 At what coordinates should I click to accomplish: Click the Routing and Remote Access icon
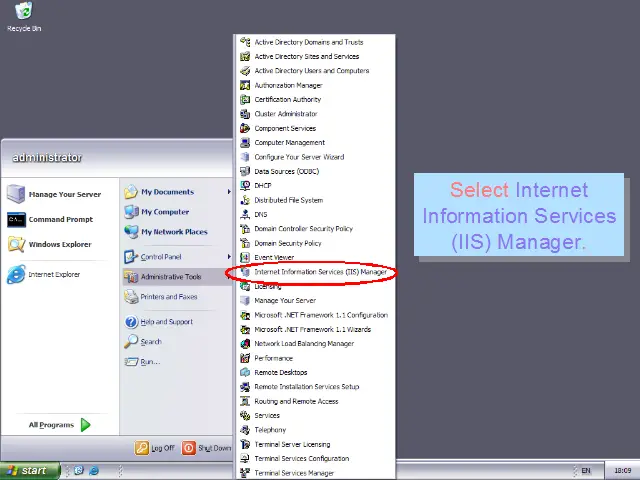pyautogui.click(x=245, y=401)
